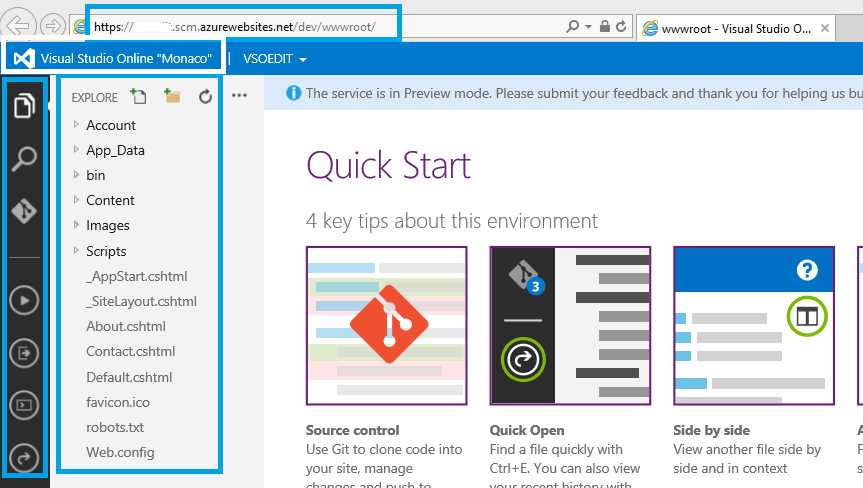Expand the Account folder

tap(77, 124)
